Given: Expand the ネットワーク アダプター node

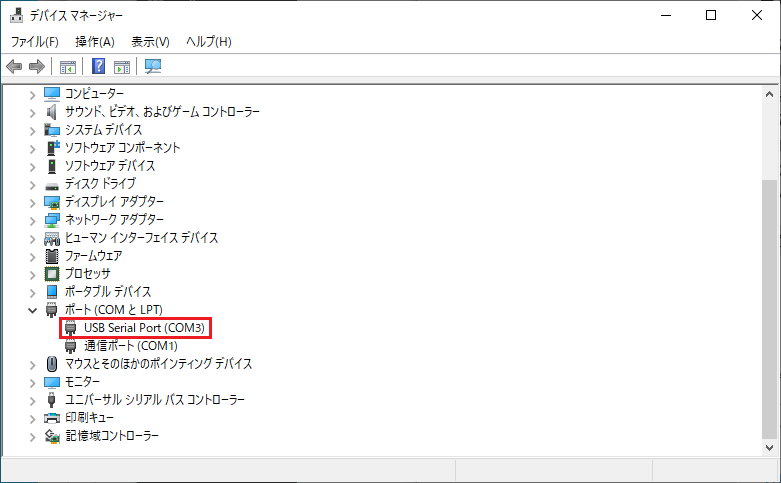Looking at the screenshot, I should coord(32,221).
